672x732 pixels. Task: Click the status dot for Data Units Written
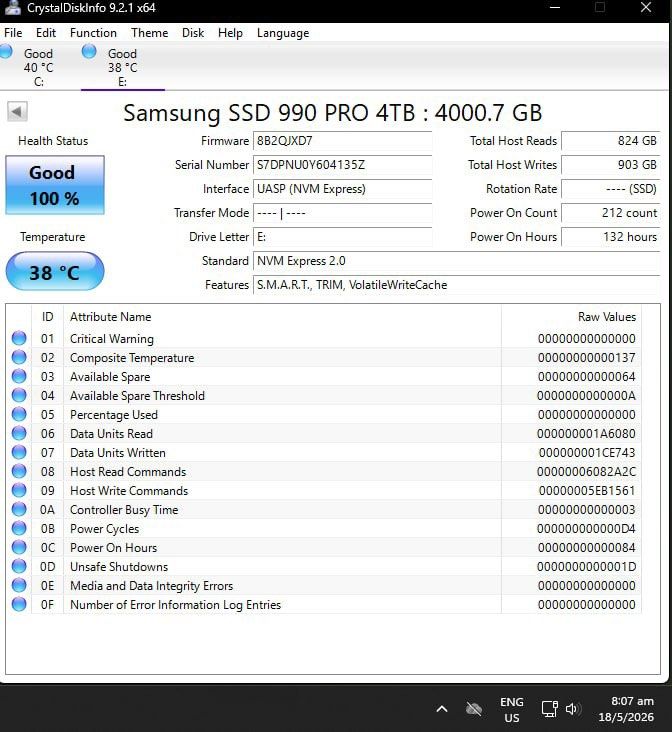point(19,452)
